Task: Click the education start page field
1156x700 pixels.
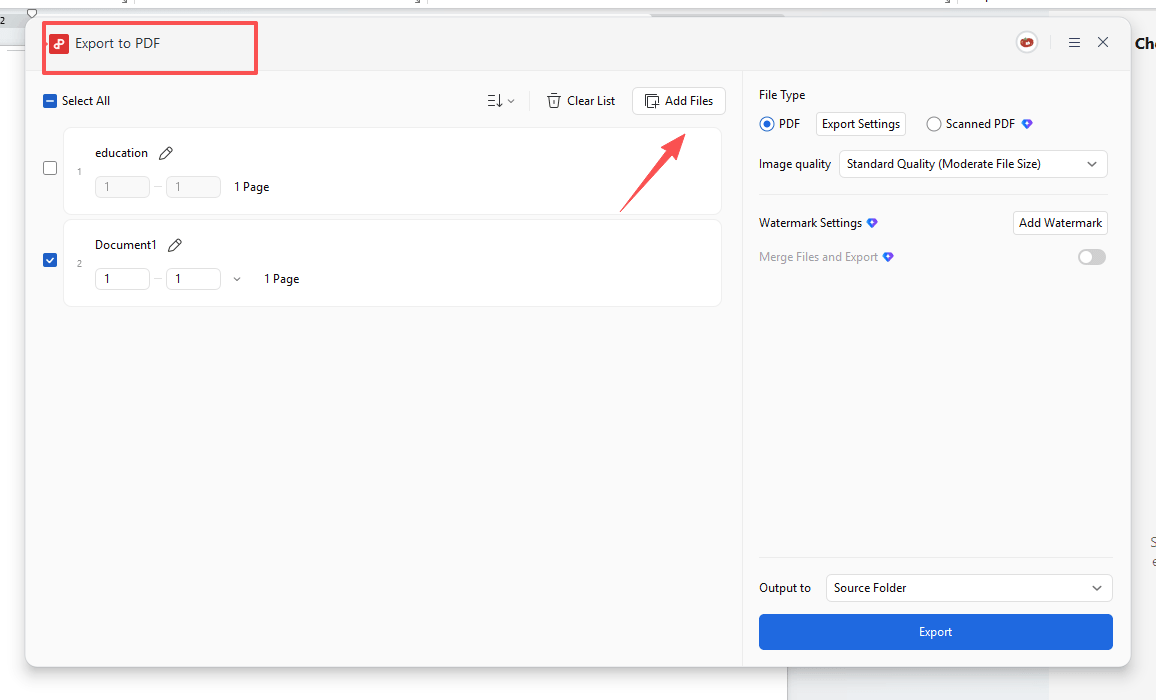Action: click(122, 187)
